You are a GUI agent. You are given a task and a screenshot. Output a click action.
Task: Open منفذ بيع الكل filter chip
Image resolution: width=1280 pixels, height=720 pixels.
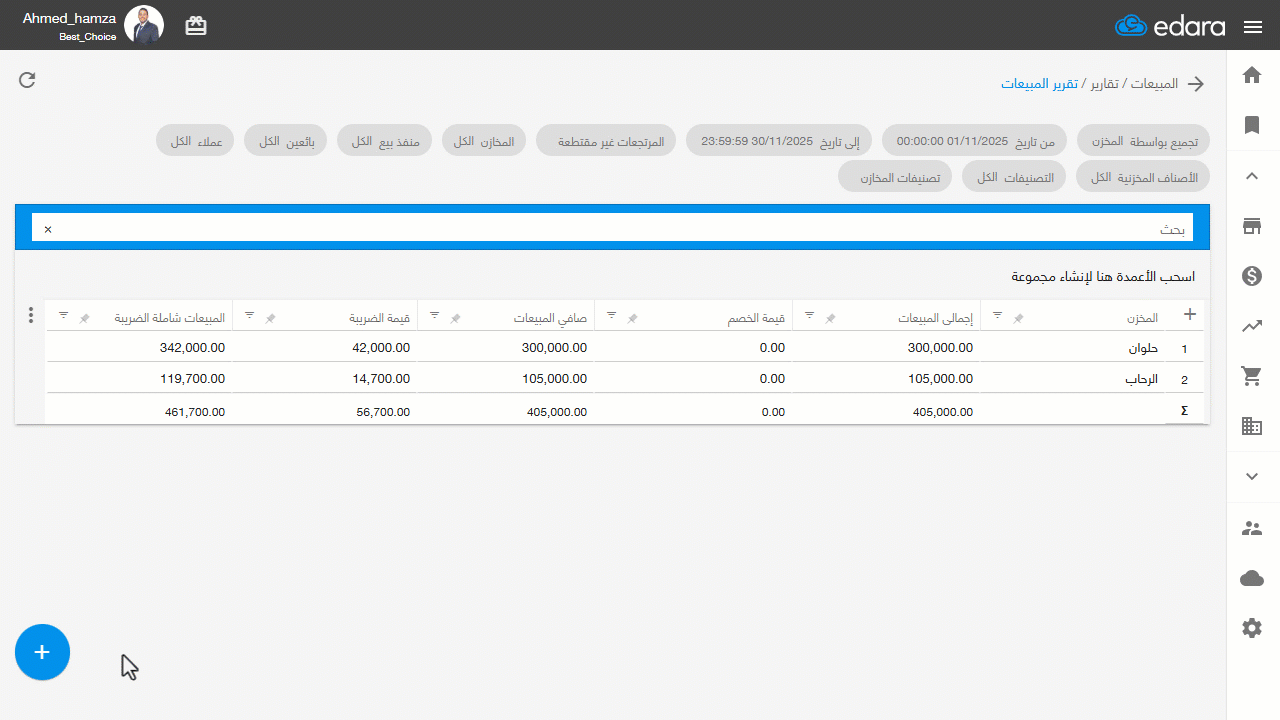(x=385, y=141)
